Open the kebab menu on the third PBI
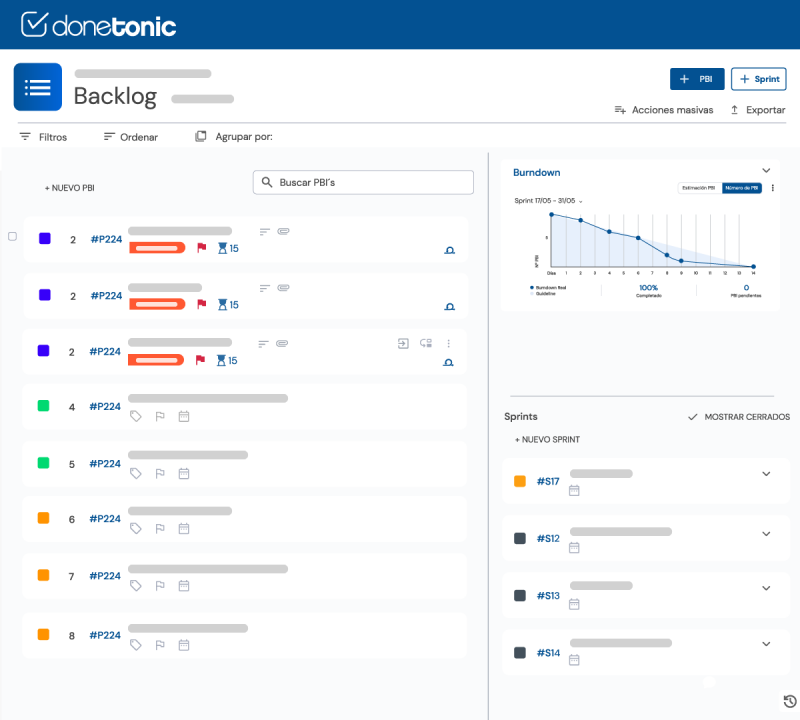 point(449,343)
